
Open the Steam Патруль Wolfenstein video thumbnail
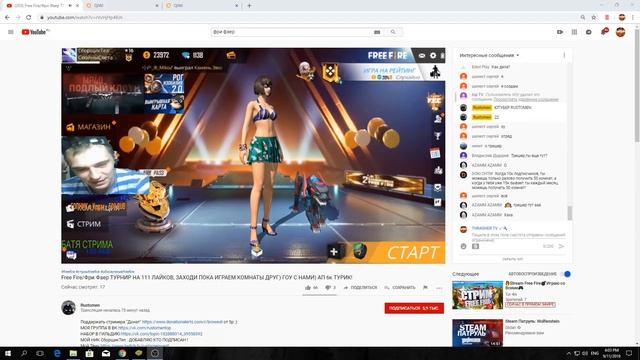(478, 332)
